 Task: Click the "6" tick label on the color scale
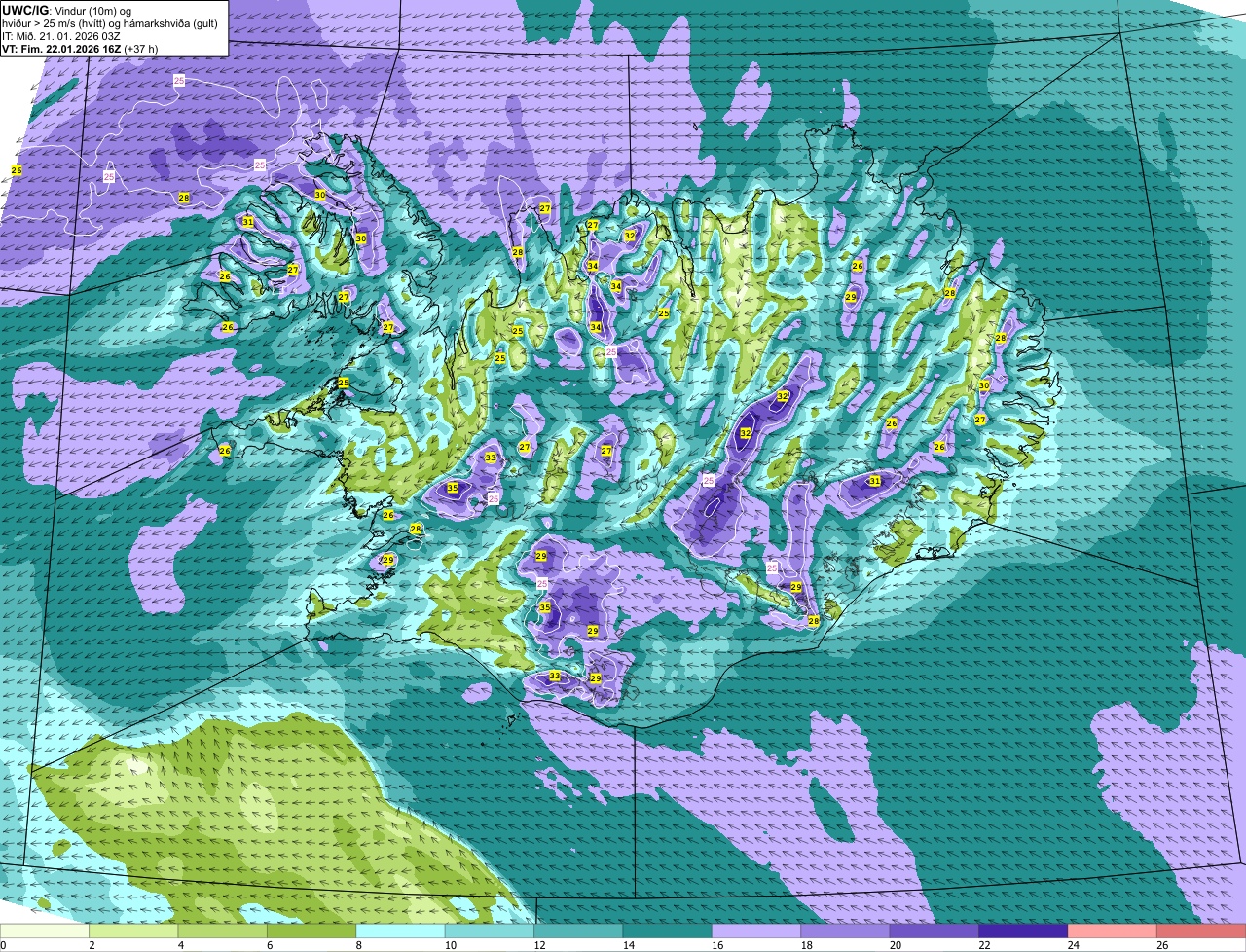[268, 945]
